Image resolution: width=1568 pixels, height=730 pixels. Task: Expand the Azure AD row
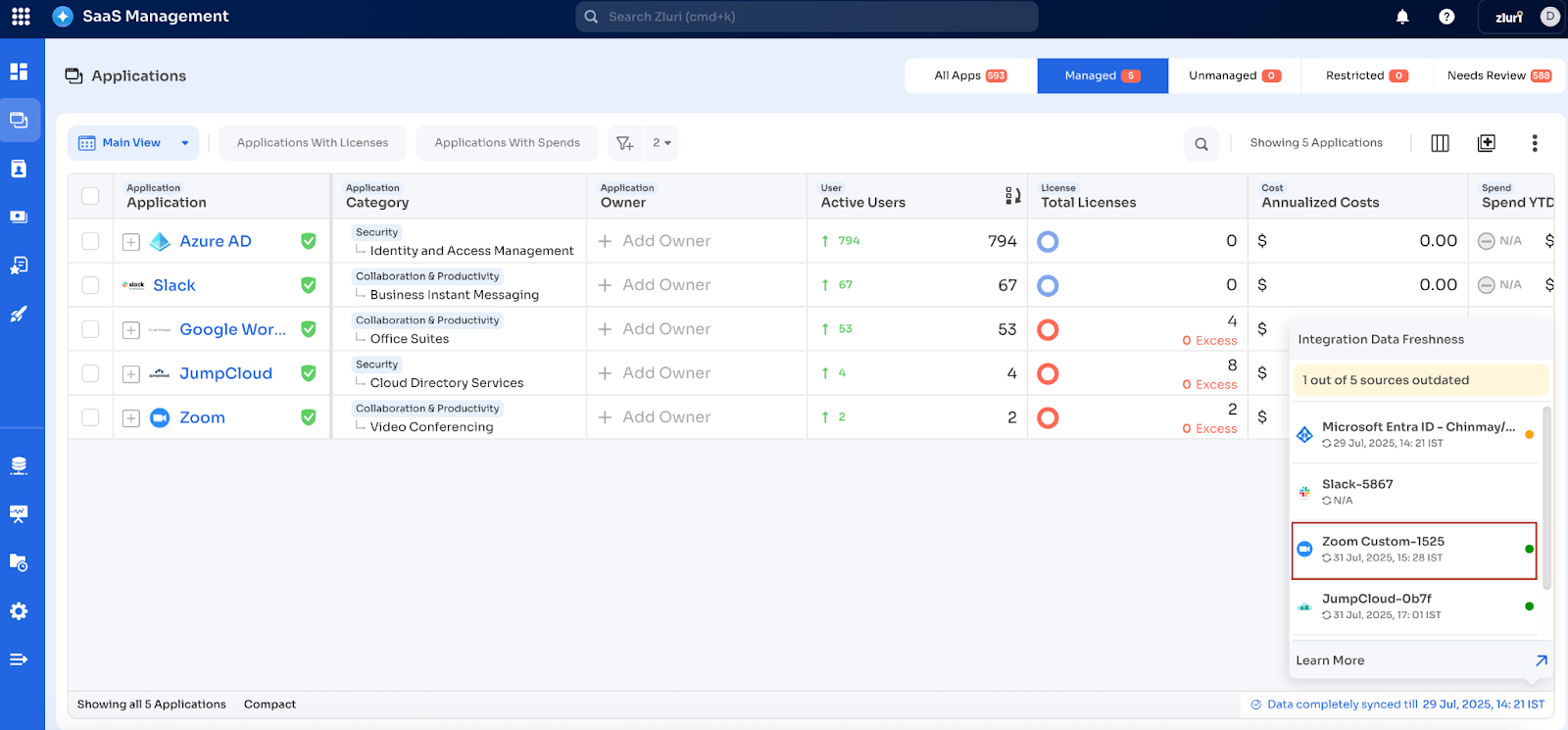(x=131, y=242)
